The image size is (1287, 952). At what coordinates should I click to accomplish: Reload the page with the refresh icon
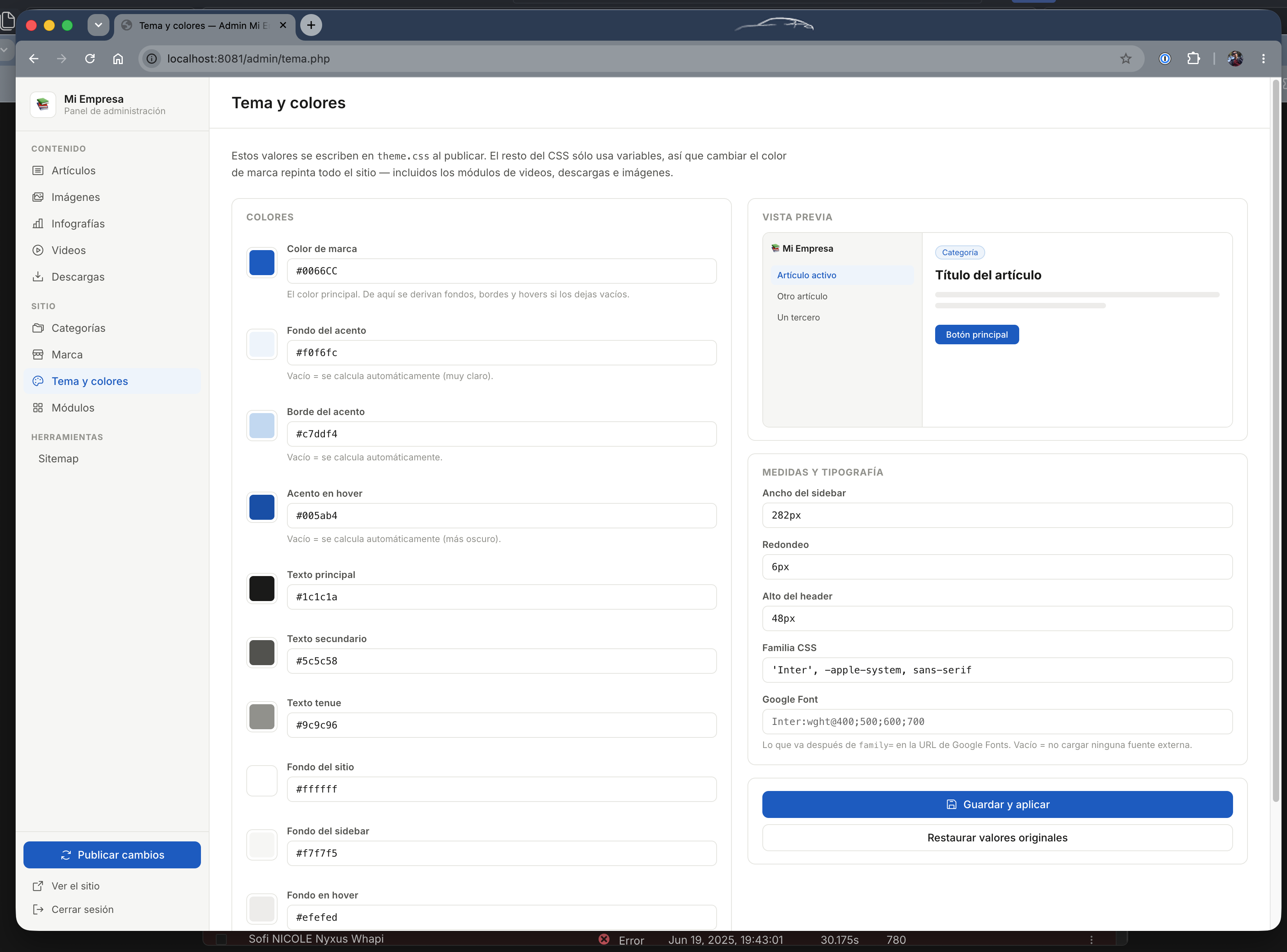[x=90, y=59]
